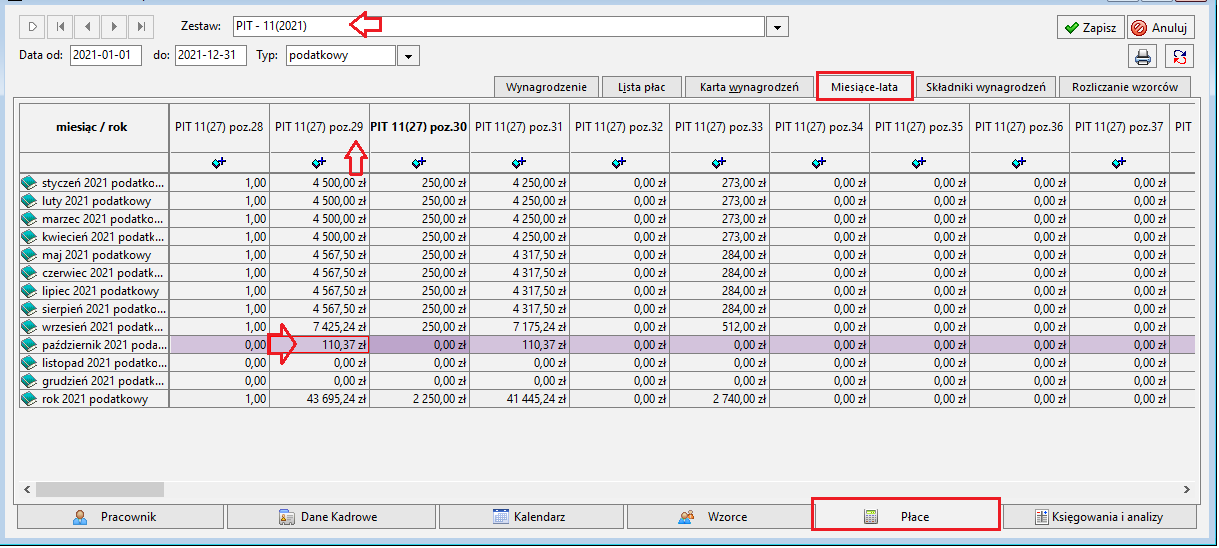The image size is (1219, 548).
Task: Click the refresh icon next to printer
Action: (x=1181, y=56)
